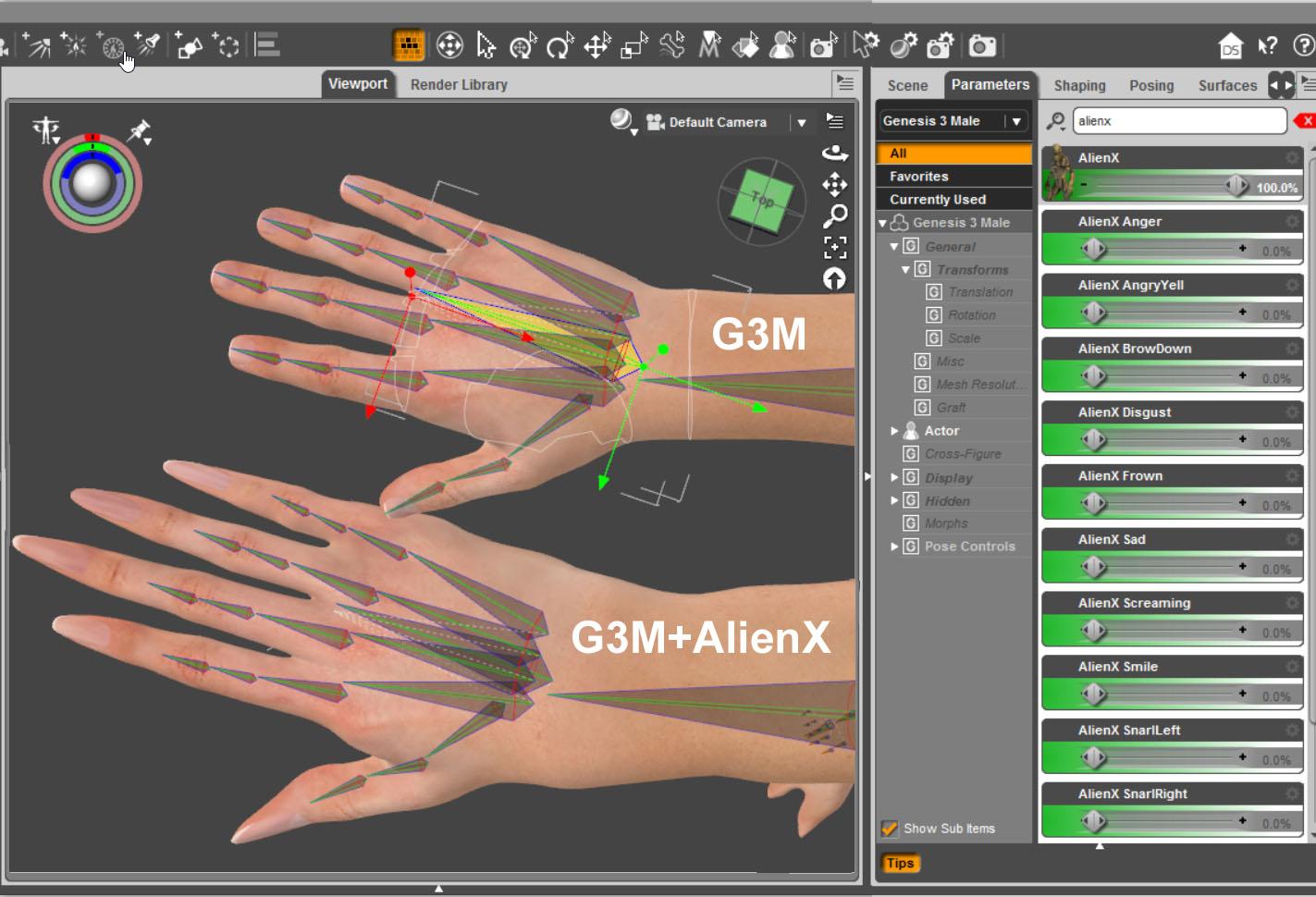Open the DS home icon
1316x897 pixels.
(x=1231, y=46)
